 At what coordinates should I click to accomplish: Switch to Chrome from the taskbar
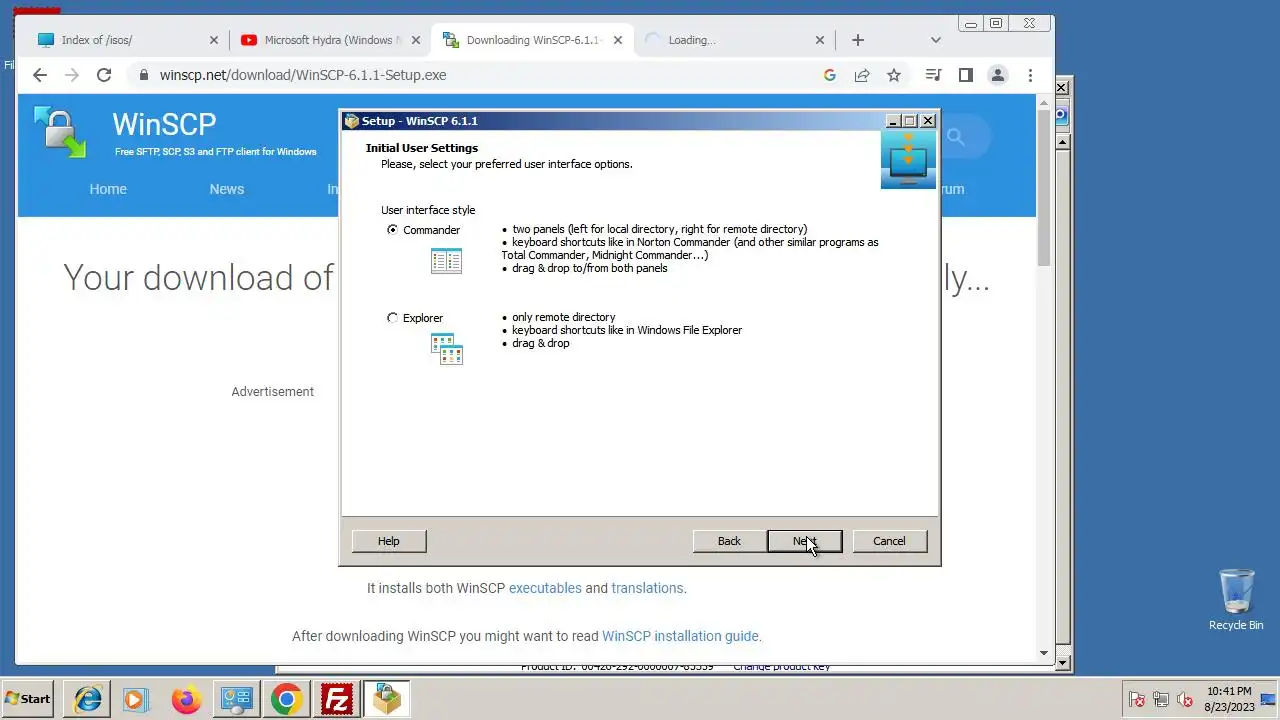pos(286,699)
